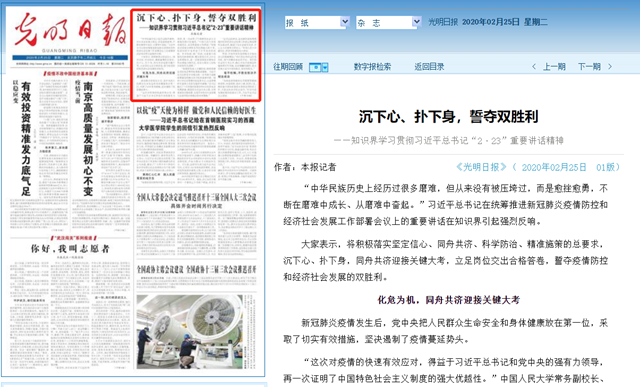640x387 pixels.
Task: Open the 报纸 dropdown arrow
Action: tap(345, 22)
